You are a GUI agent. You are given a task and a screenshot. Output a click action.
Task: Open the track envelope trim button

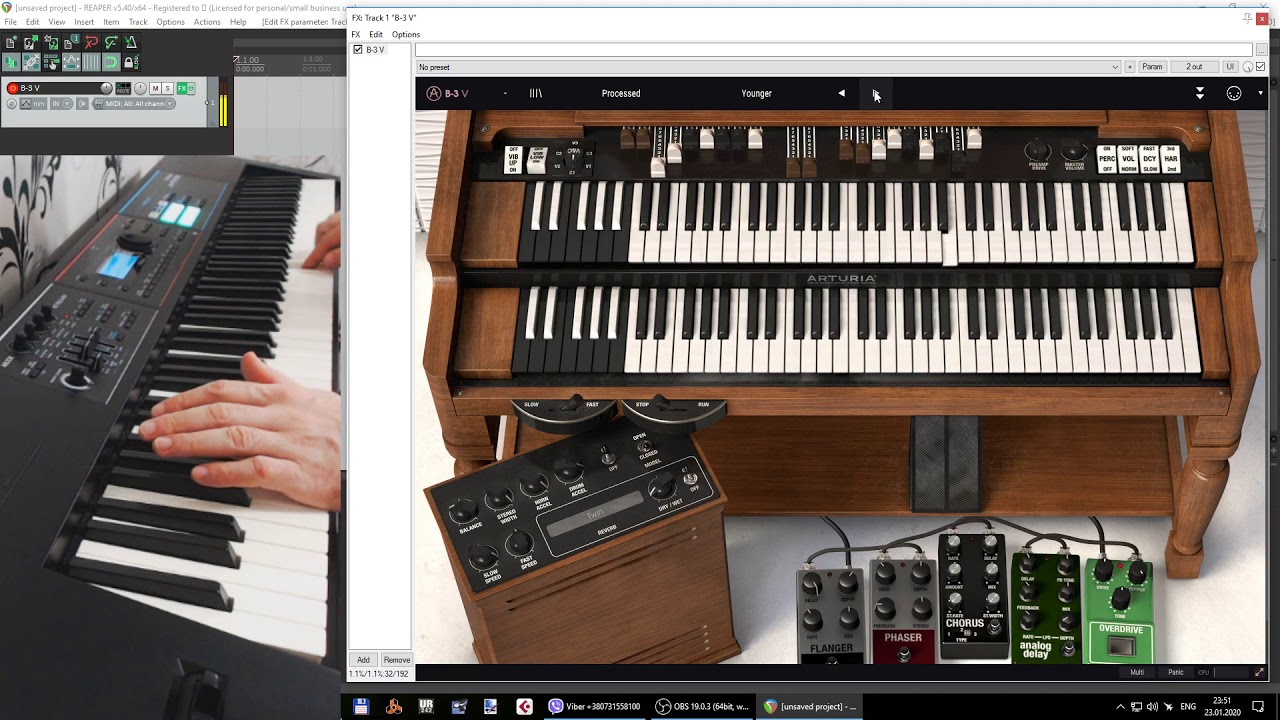[32, 104]
